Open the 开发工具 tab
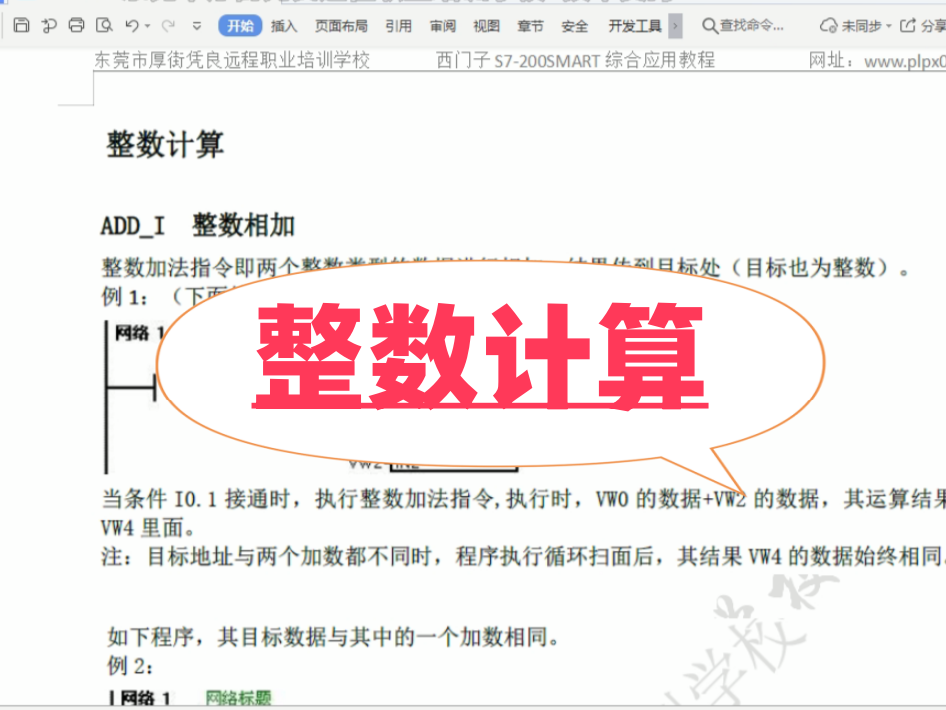 point(635,26)
